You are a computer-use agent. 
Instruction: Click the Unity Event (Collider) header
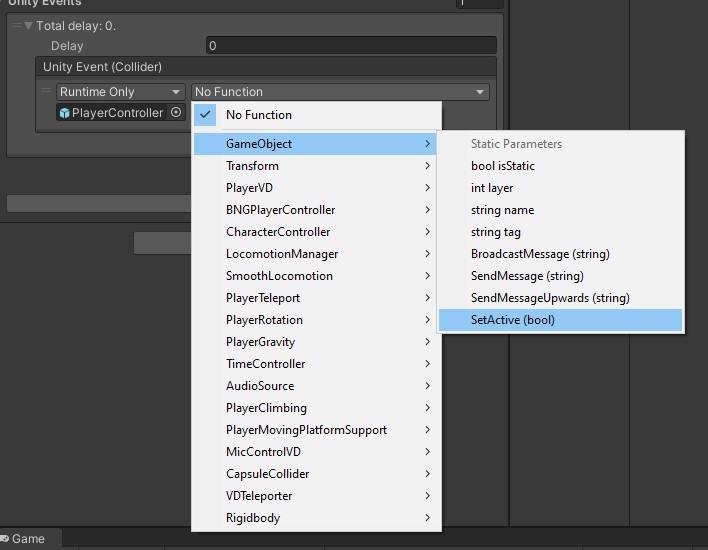[x=266, y=67]
